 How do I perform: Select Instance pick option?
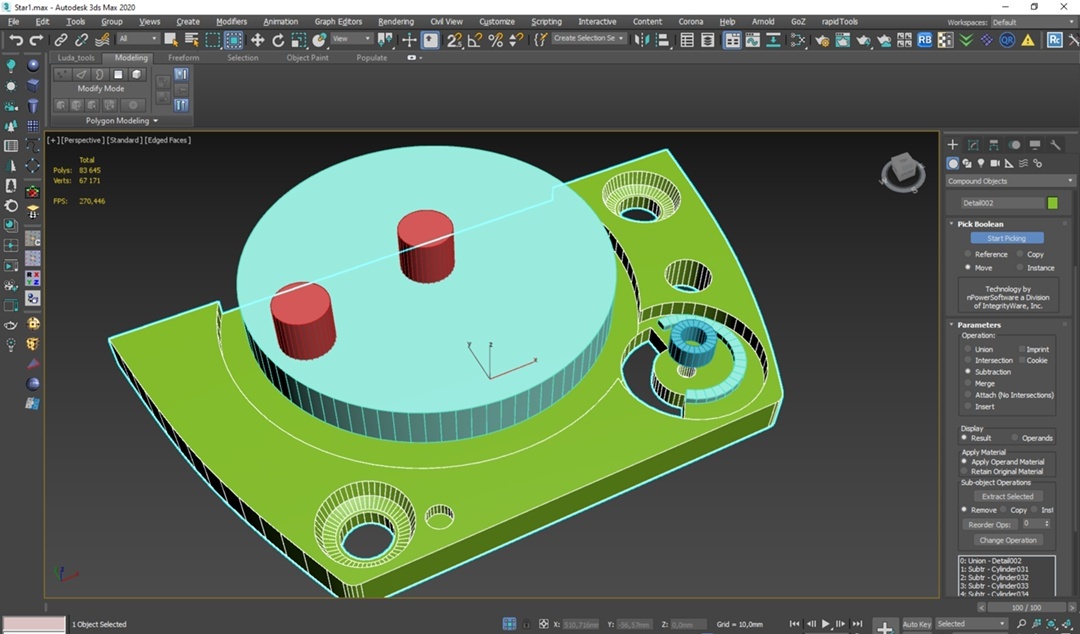tap(1036, 267)
